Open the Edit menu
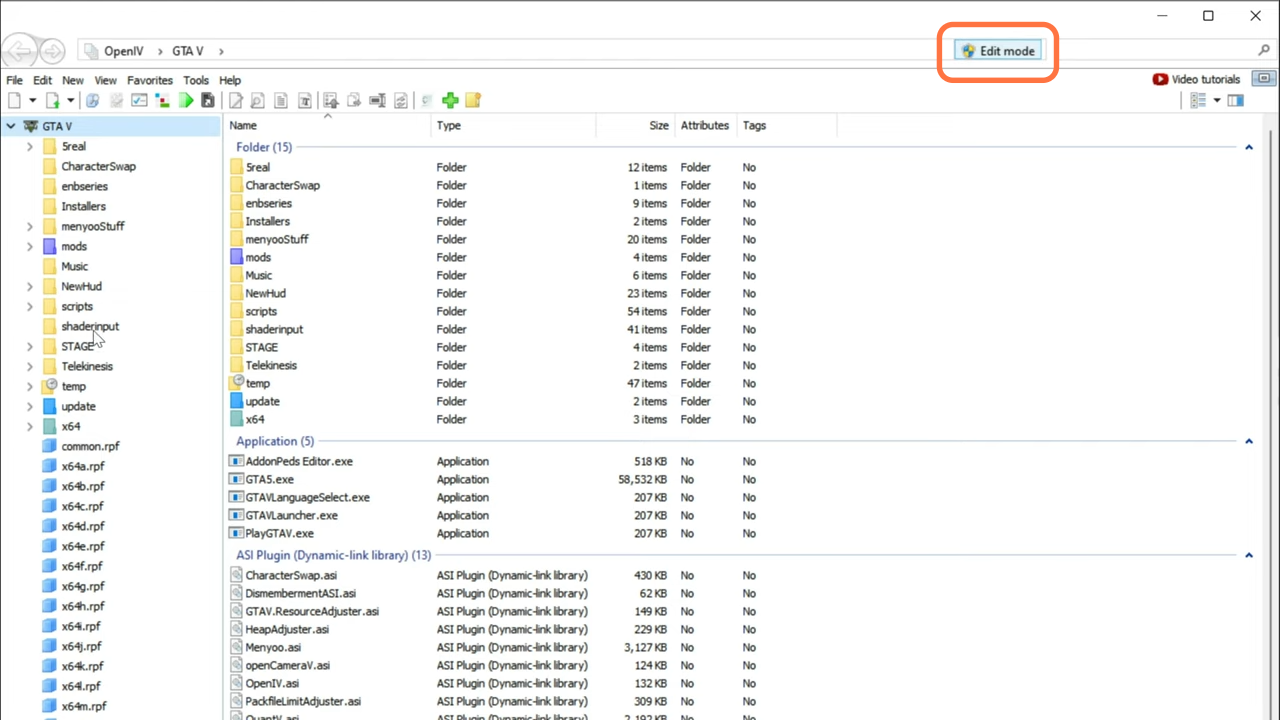This screenshot has height=720, width=1280. point(42,80)
